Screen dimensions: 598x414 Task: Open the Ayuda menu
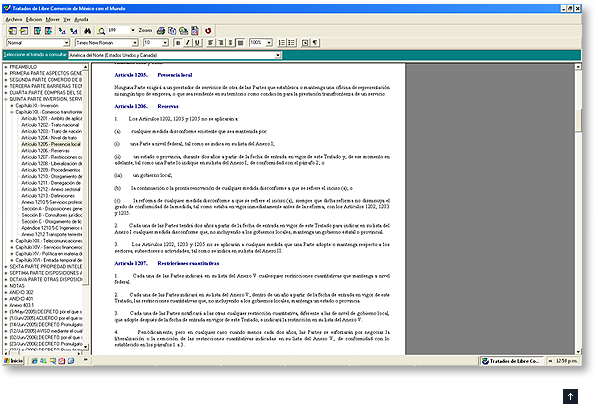pyautogui.click(x=81, y=19)
